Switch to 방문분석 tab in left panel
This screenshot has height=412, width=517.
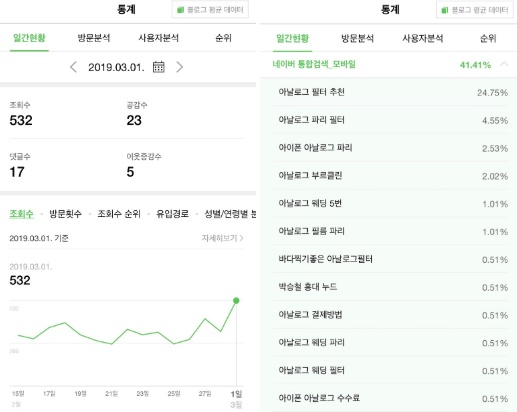point(94,38)
